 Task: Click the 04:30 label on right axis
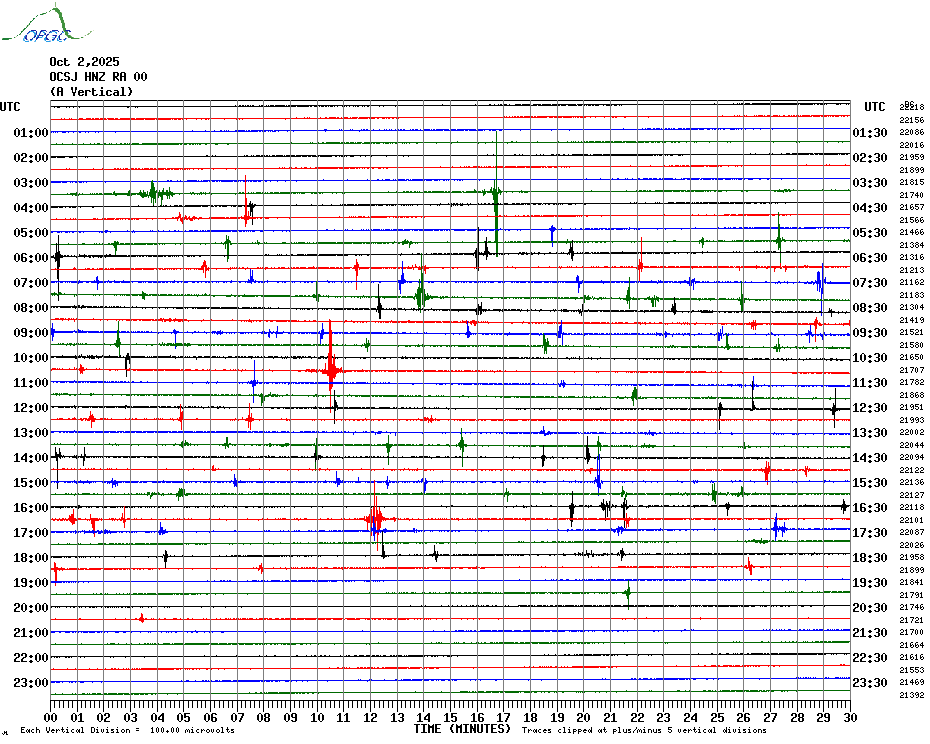click(x=870, y=208)
